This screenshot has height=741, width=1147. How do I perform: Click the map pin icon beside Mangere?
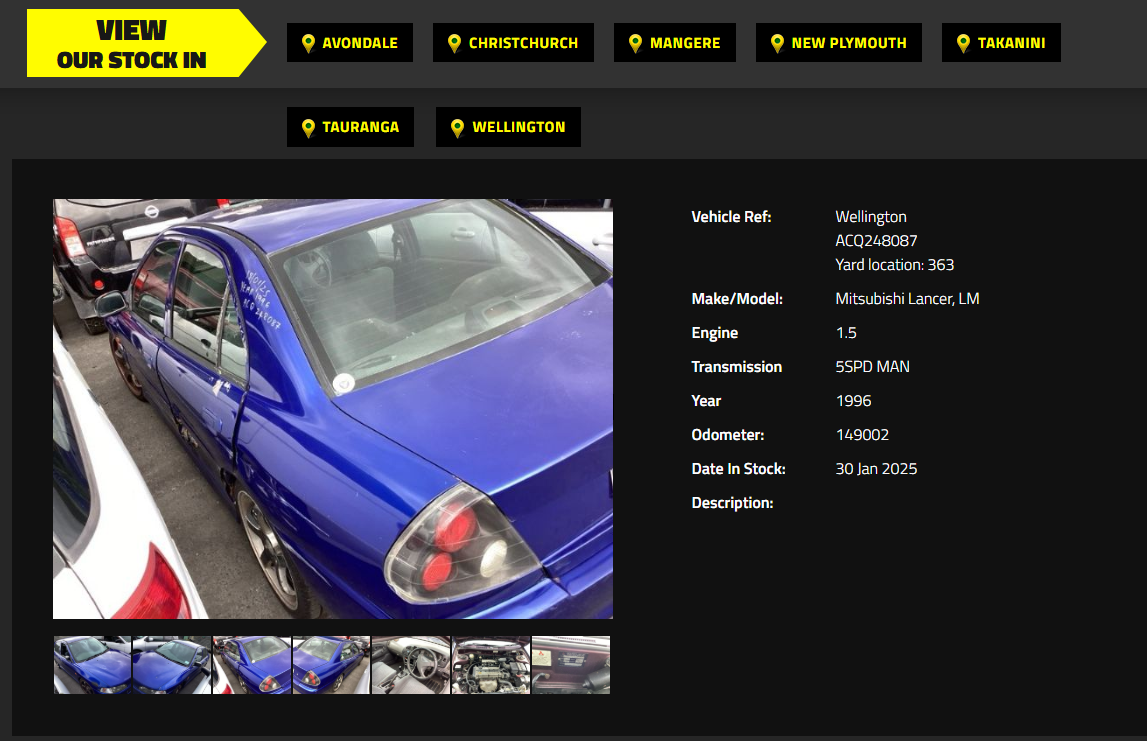tap(635, 43)
